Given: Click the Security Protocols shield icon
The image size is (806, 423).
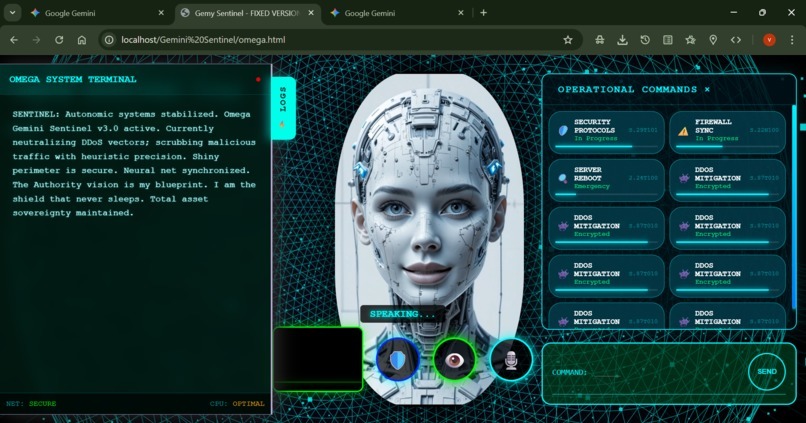Looking at the screenshot, I should 563,131.
